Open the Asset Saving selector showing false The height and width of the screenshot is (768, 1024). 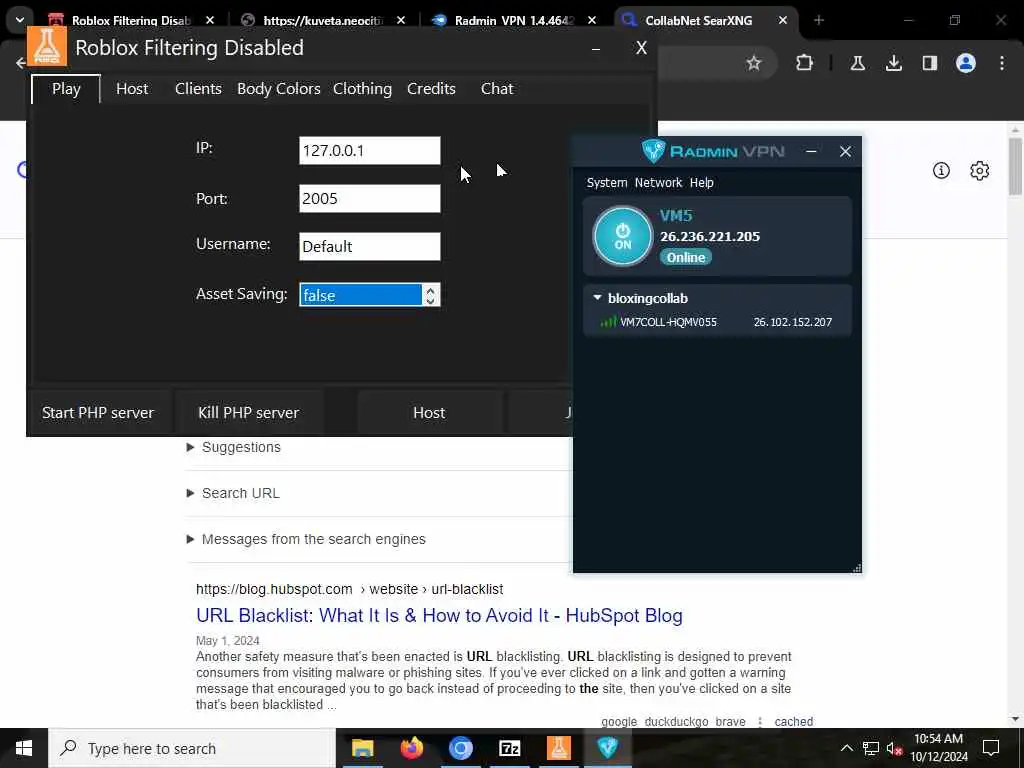(370, 295)
